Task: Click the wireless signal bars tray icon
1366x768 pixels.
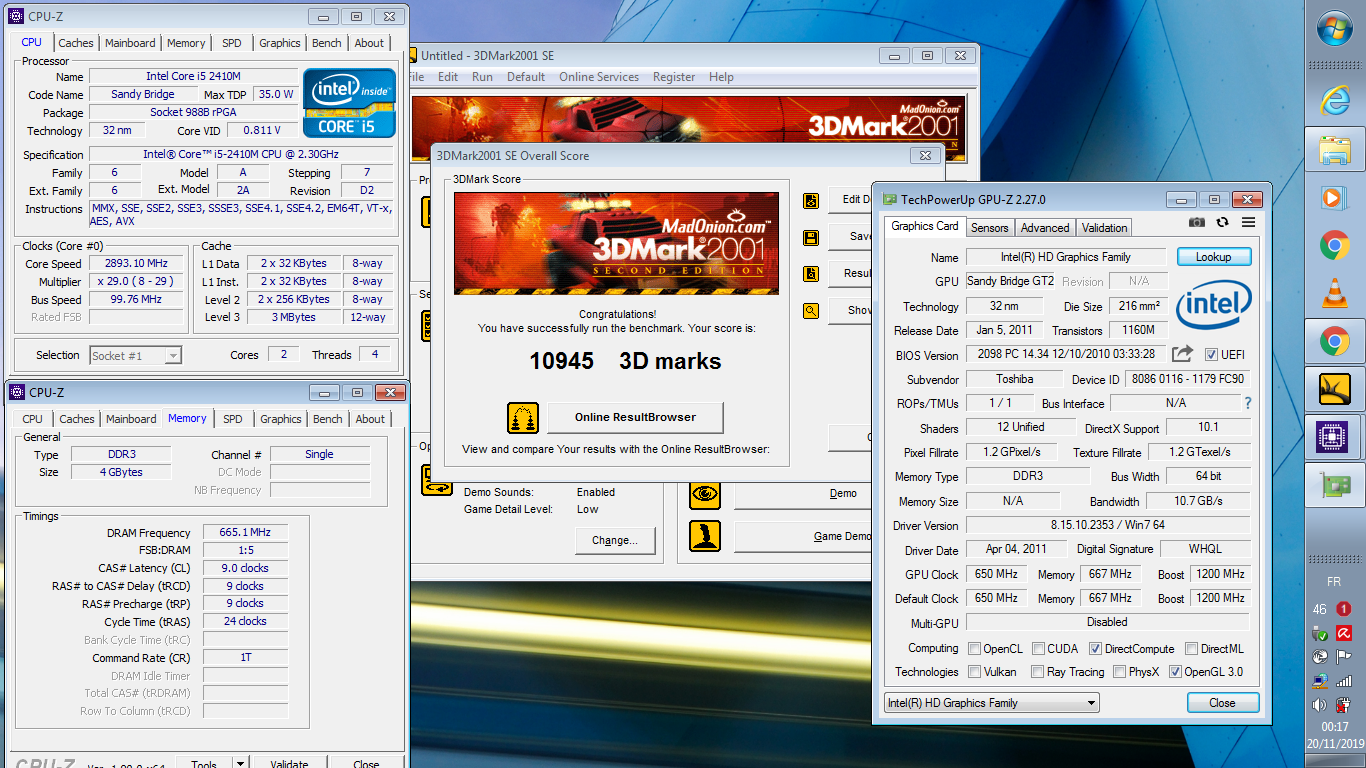Action: pos(1346,681)
